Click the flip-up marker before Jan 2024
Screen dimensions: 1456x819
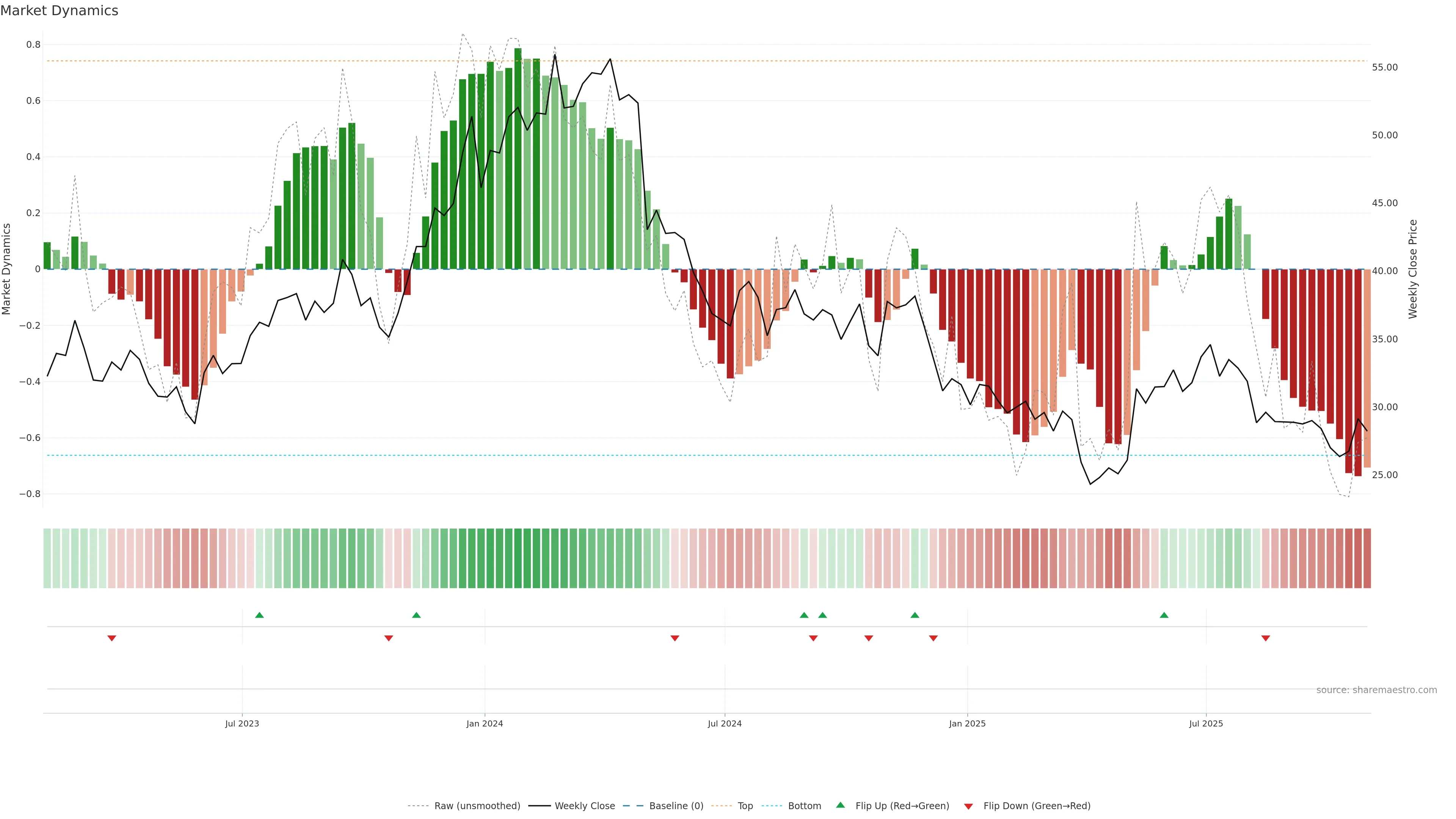(x=417, y=615)
